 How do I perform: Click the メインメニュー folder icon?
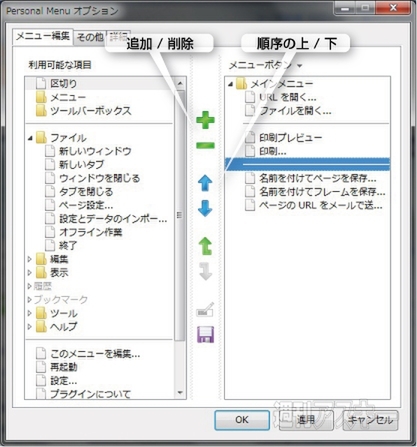tap(241, 83)
